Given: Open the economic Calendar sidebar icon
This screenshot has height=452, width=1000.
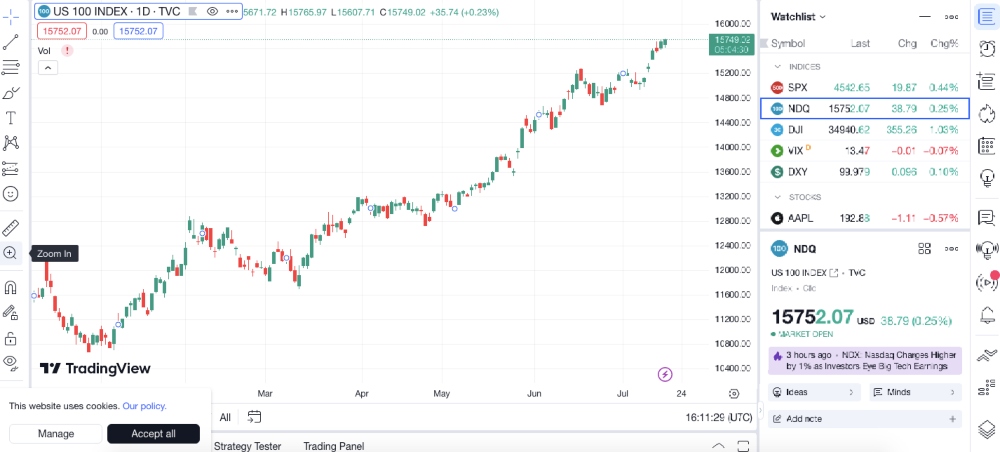Looking at the screenshot, I should [986, 146].
